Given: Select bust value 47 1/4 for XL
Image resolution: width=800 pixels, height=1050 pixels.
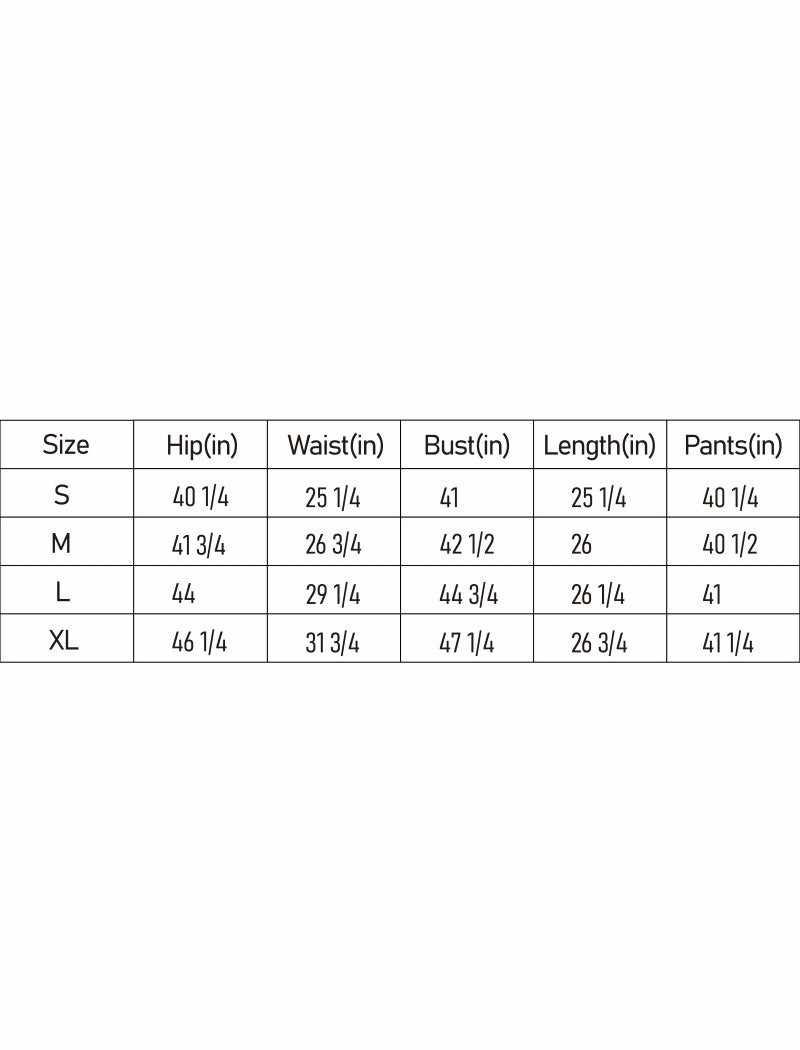Looking at the screenshot, I should point(467,643).
